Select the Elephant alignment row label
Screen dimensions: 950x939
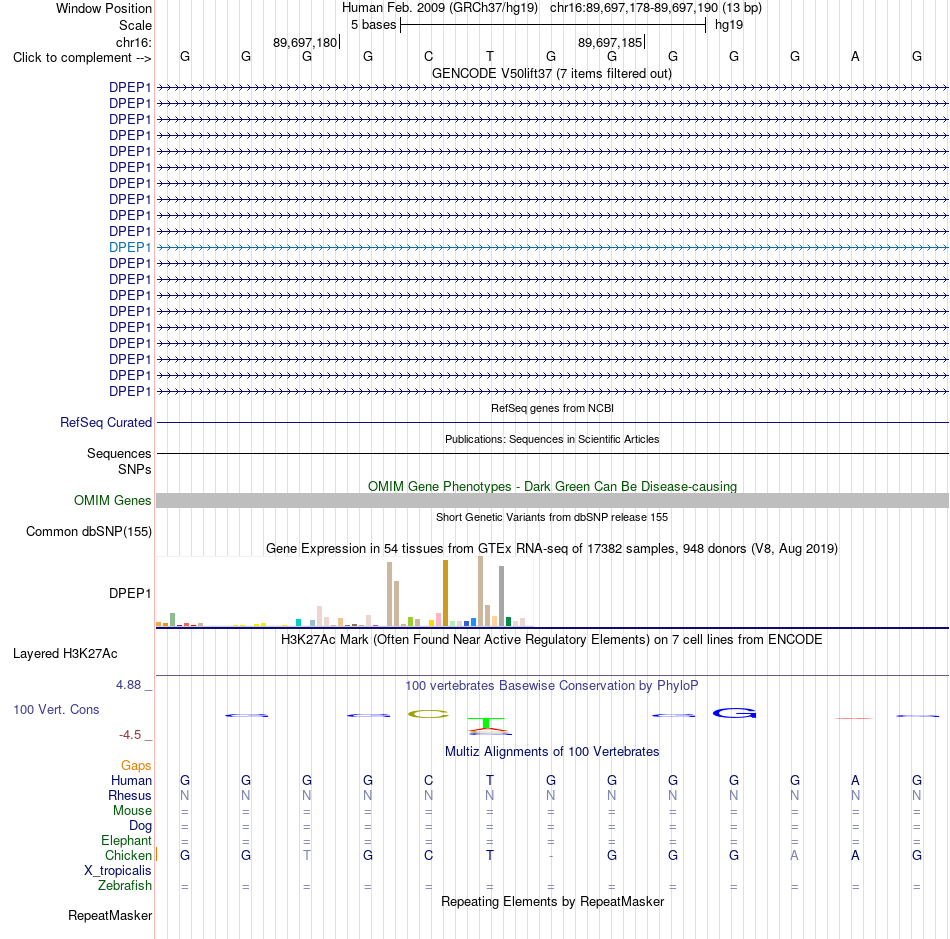click(126, 840)
